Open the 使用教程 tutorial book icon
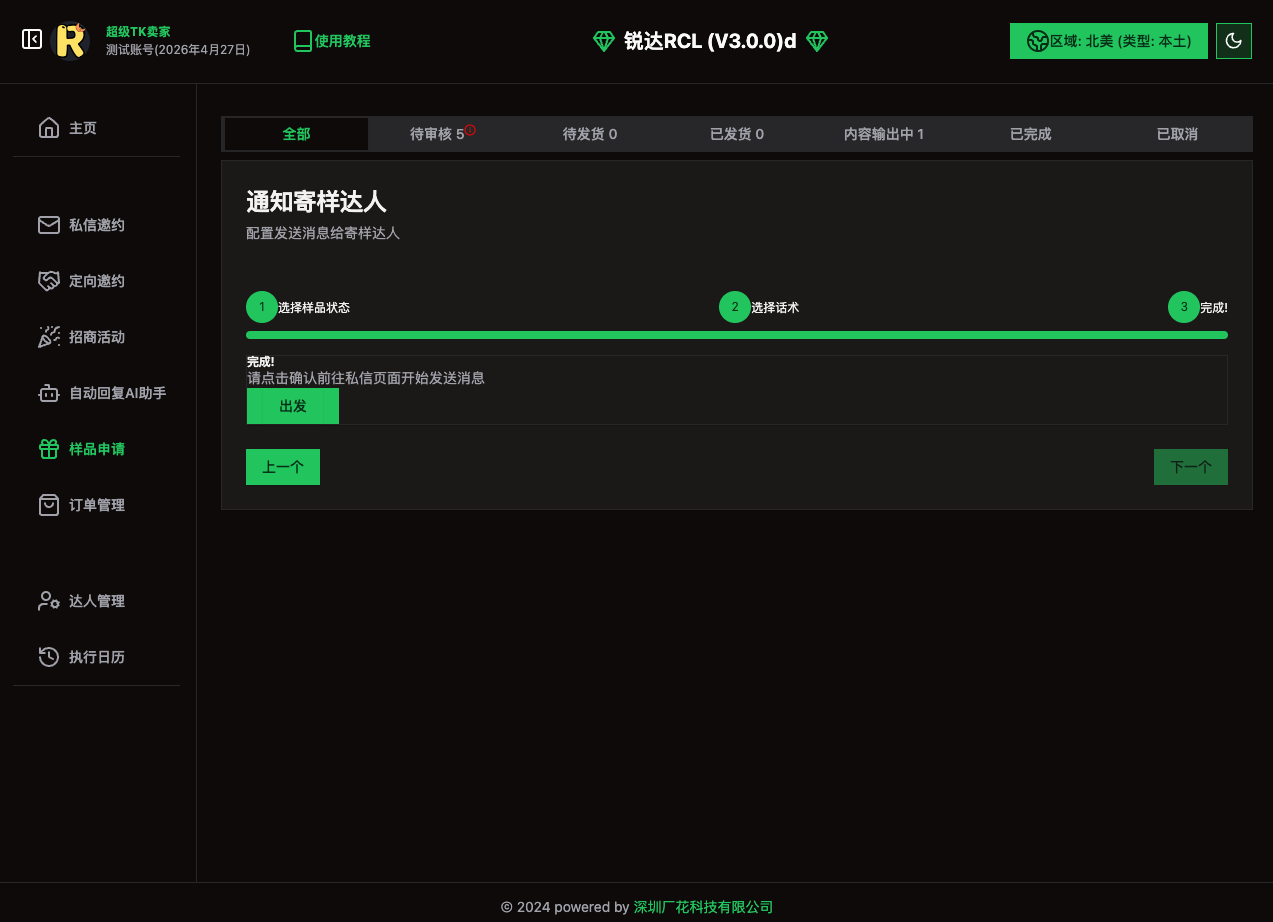 click(x=303, y=41)
